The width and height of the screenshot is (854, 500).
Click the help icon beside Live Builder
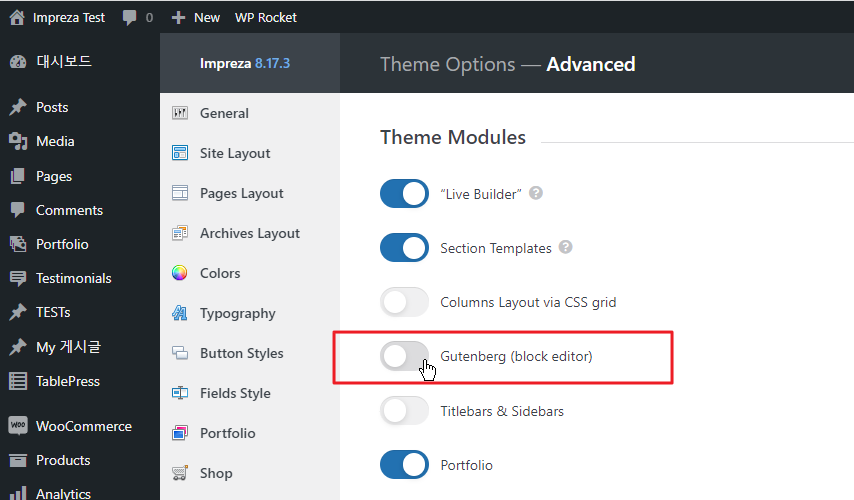click(x=536, y=193)
